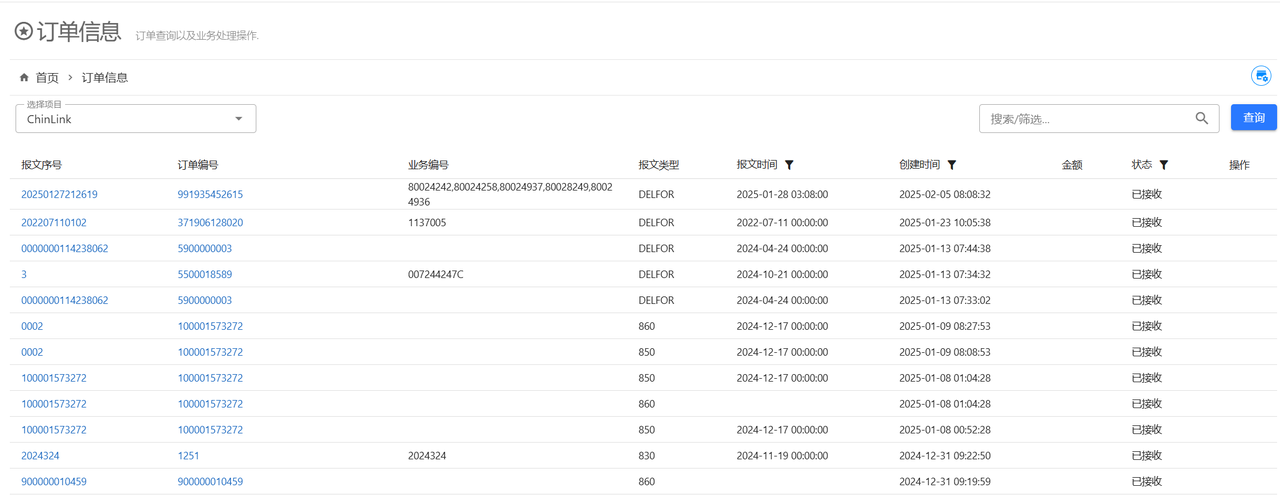Image resolution: width=1280 pixels, height=495 pixels.
Task: Click the star icon beside 订单信息 title
Action: [23, 32]
